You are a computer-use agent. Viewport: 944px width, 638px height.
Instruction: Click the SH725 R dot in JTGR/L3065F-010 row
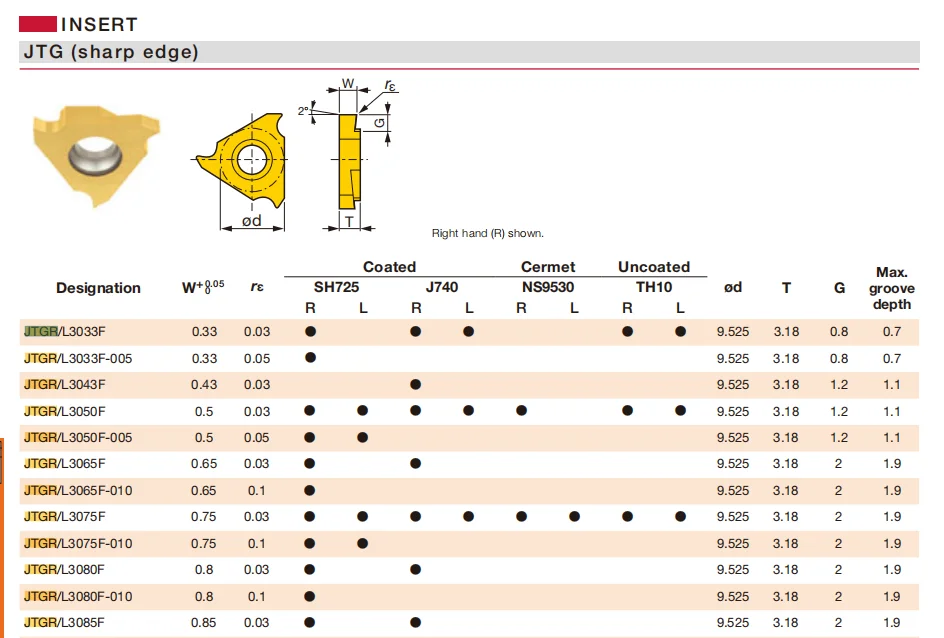[310, 491]
